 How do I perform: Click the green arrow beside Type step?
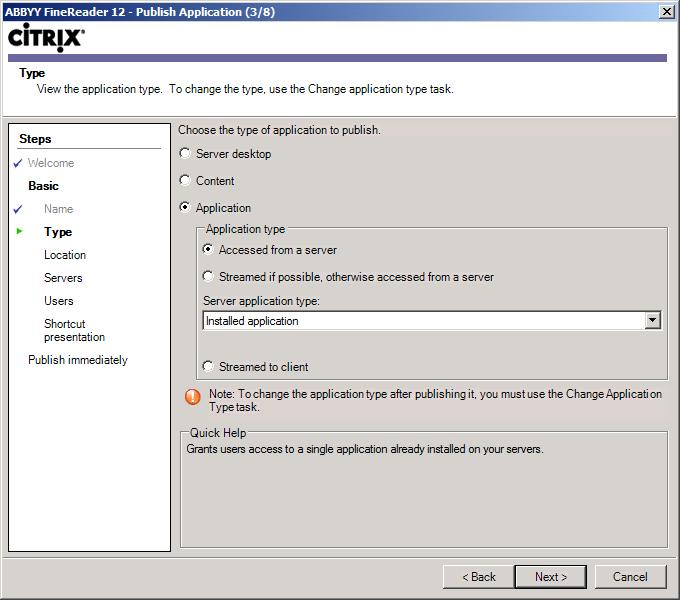coord(19,231)
